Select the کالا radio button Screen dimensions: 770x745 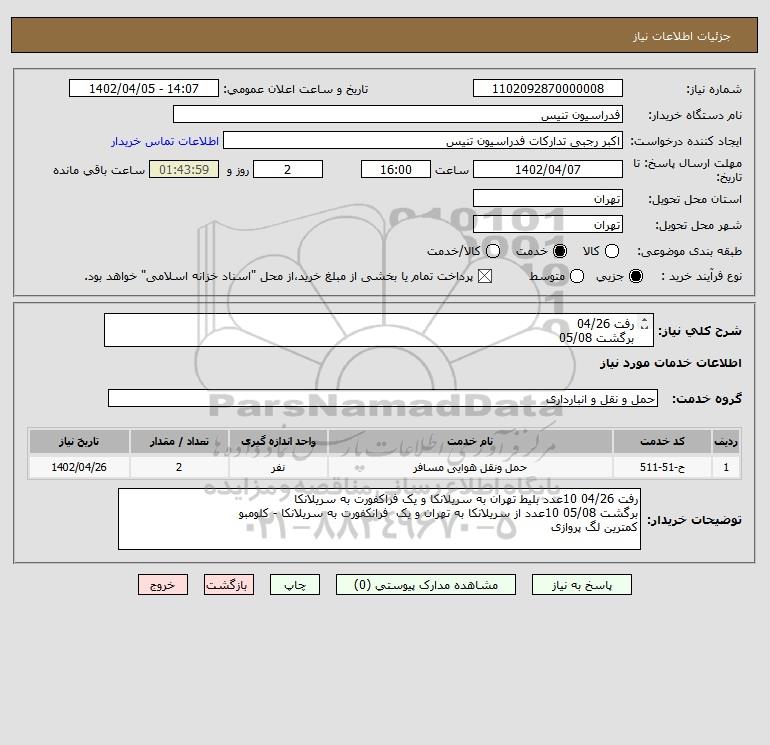[611, 251]
